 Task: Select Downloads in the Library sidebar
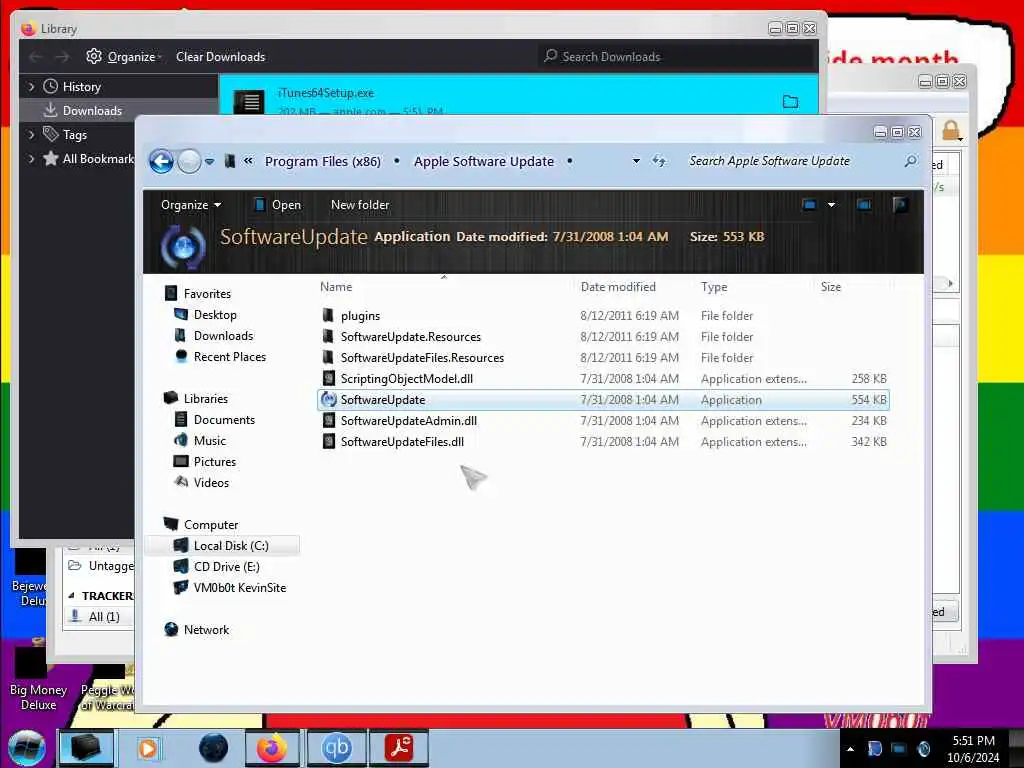92,111
